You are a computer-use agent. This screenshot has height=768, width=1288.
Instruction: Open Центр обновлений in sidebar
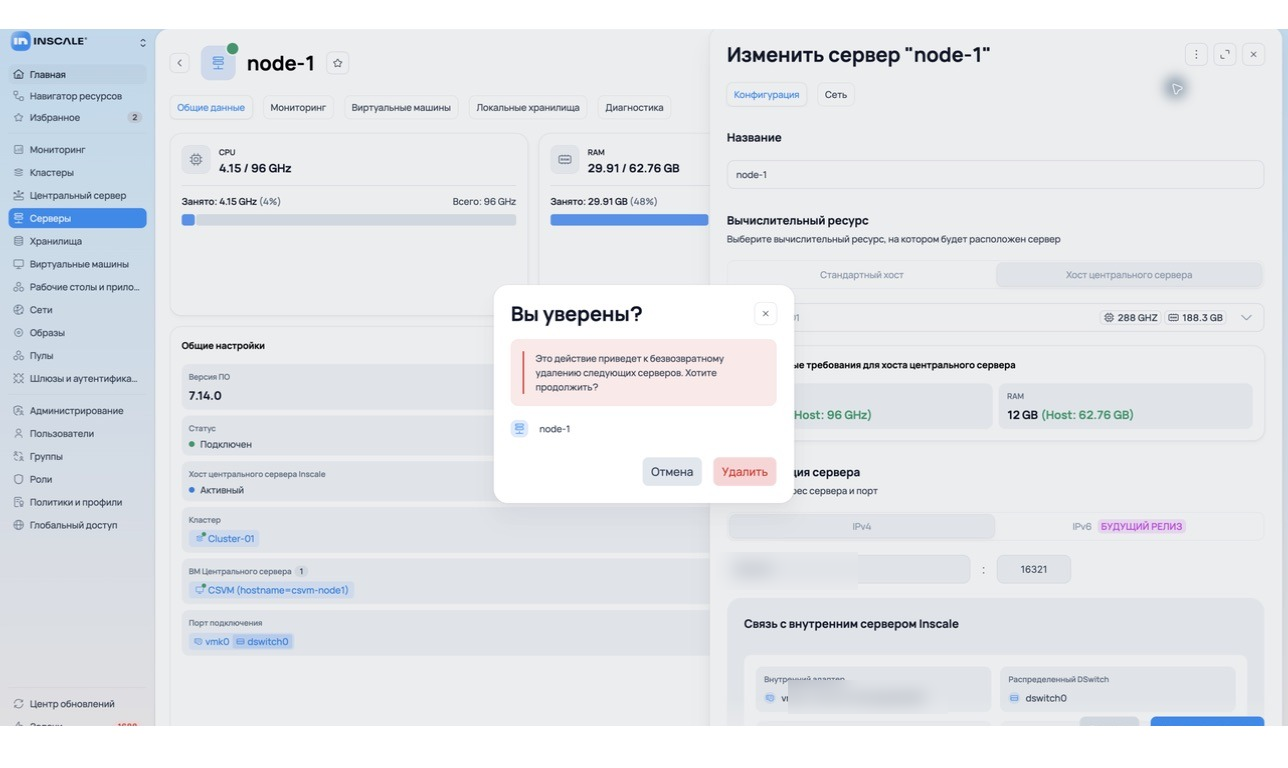[x=78, y=704]
